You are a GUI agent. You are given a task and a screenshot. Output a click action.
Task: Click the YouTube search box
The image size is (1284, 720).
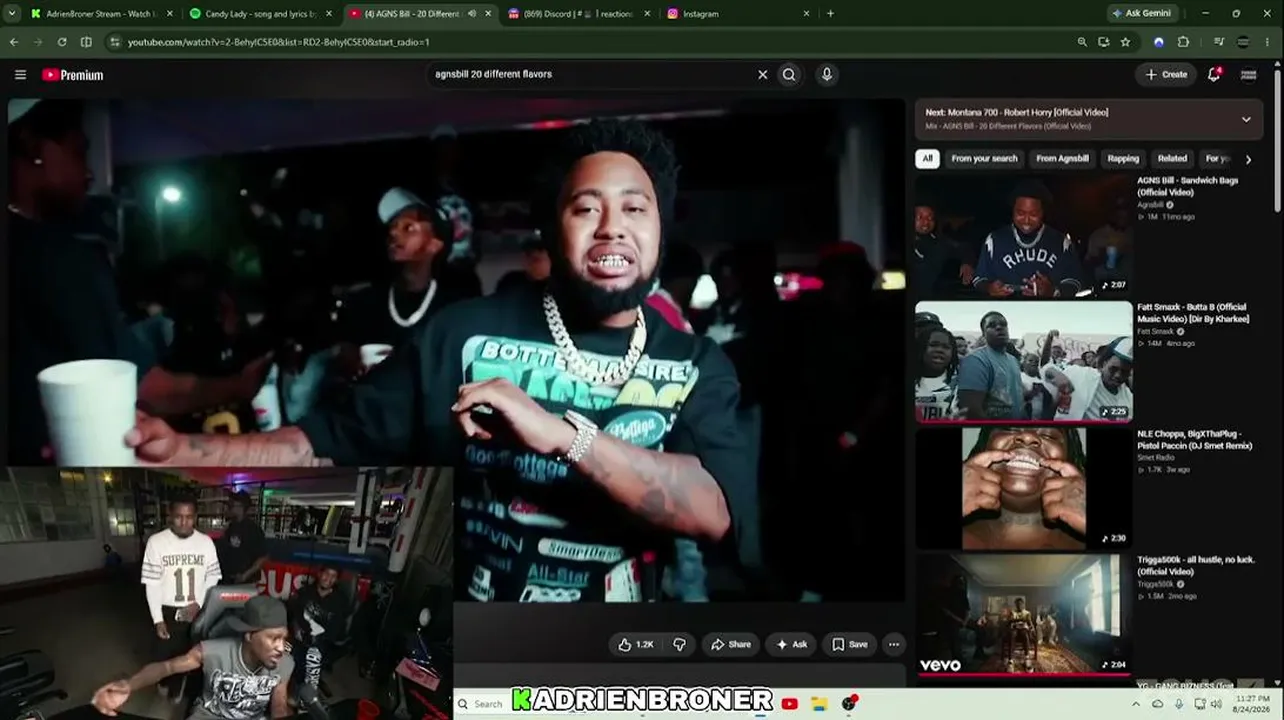[592, 74]
